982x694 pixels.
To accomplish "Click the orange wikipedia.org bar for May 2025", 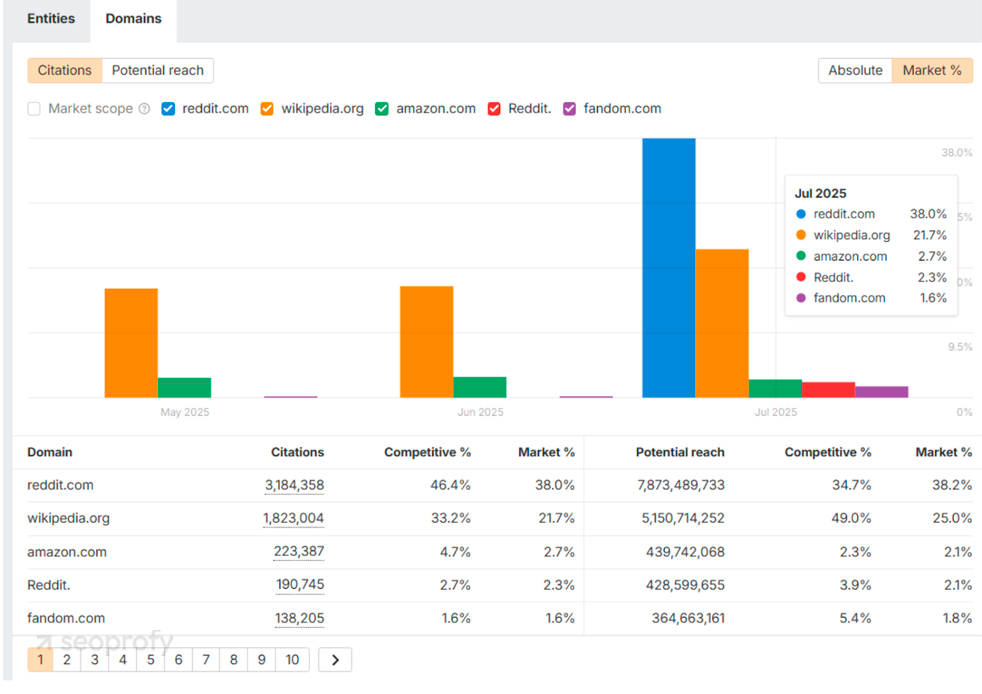I will click(x=131, y=343).
